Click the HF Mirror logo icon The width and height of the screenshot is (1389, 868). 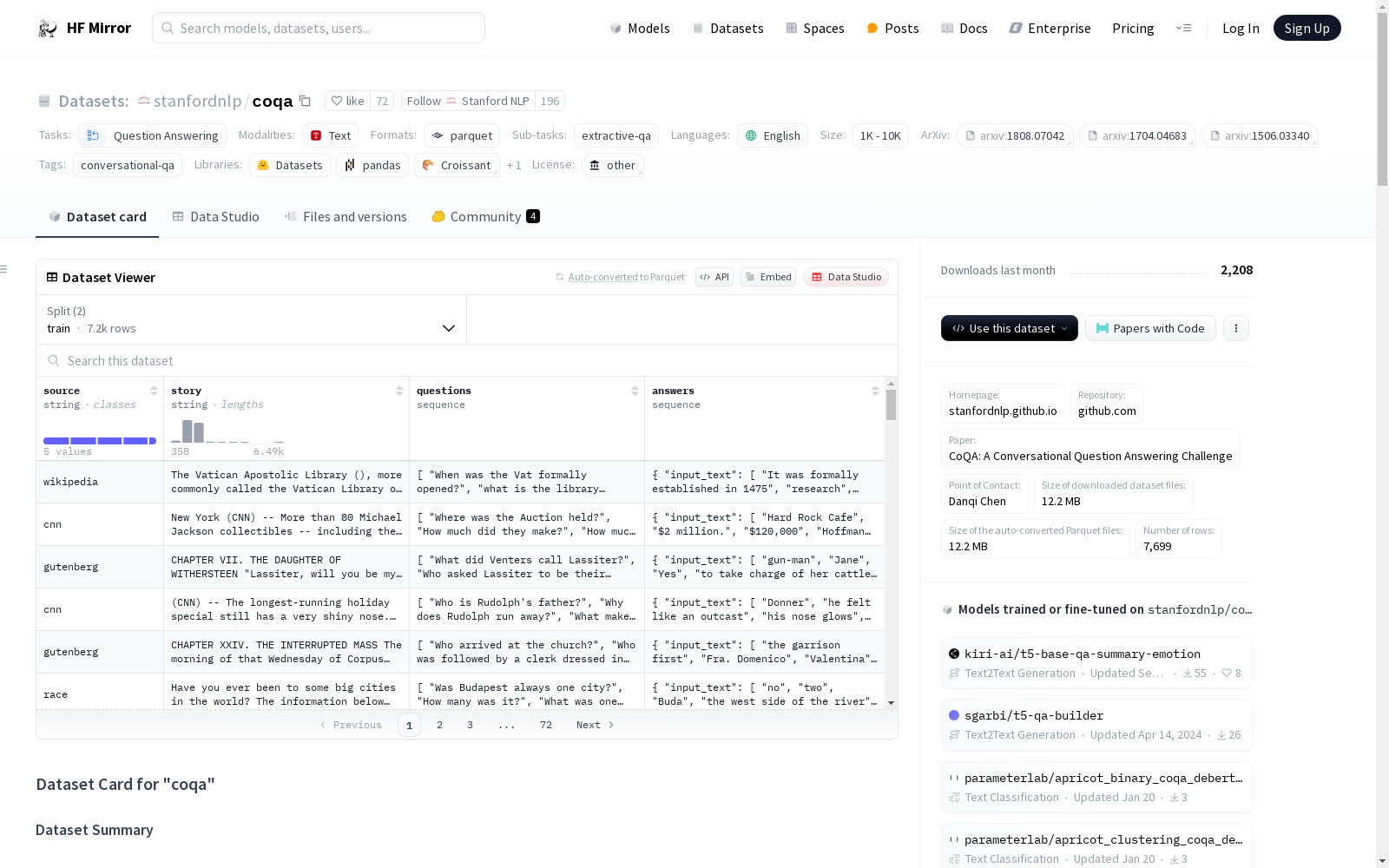pos(47,29)
